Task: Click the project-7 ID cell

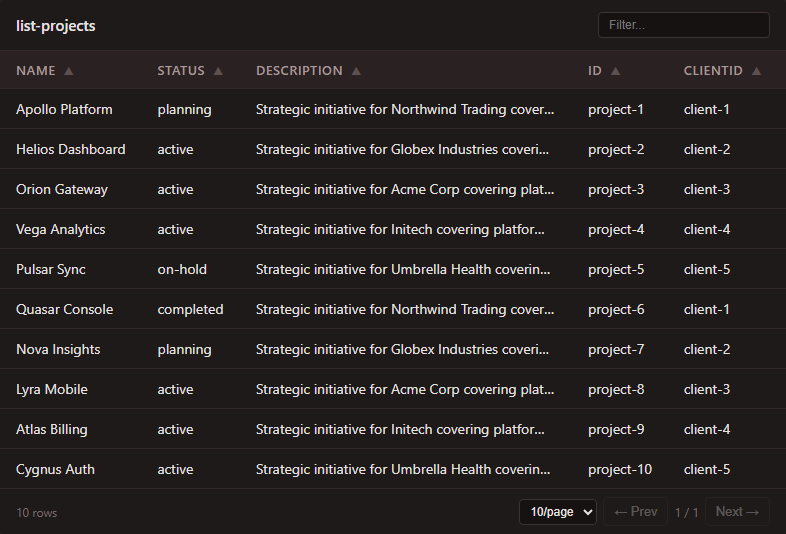Action: pos(616,350)
